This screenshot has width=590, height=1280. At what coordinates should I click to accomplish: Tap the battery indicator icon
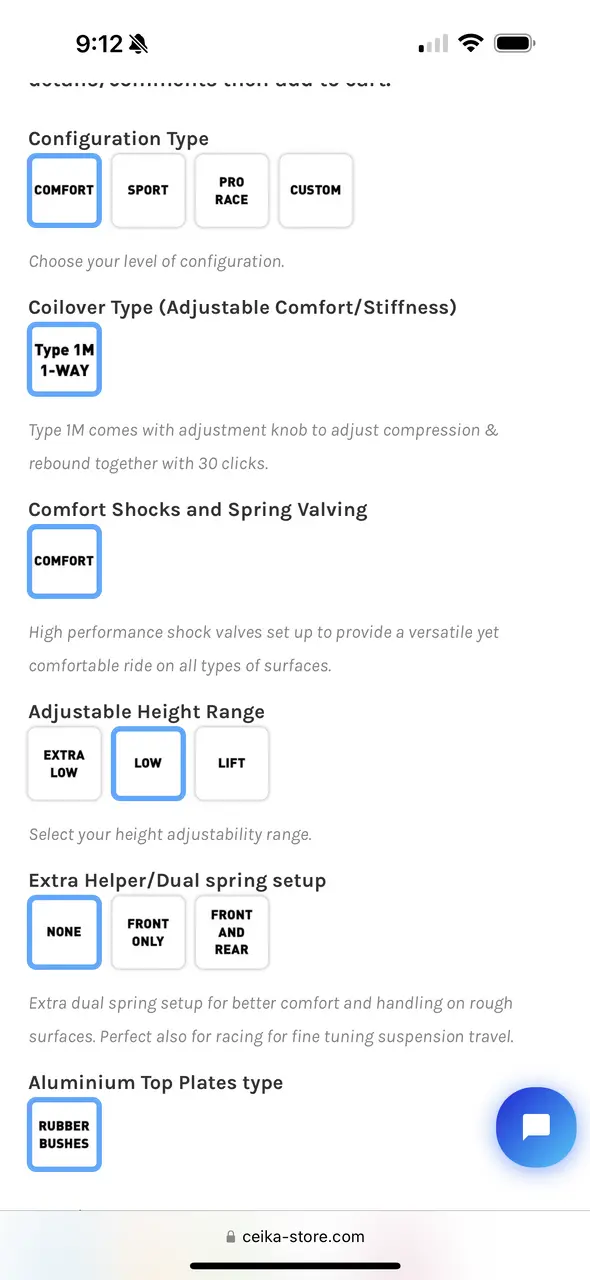pyautogui.click(x=515, y=43)
